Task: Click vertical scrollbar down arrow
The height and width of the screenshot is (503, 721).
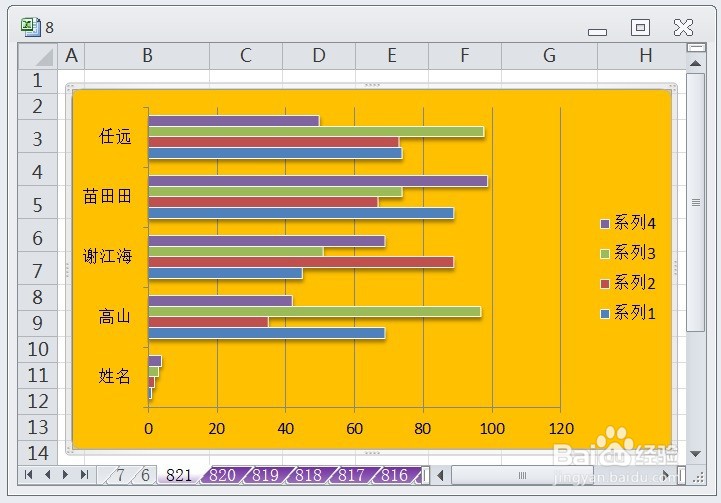Action: [696, 454]
